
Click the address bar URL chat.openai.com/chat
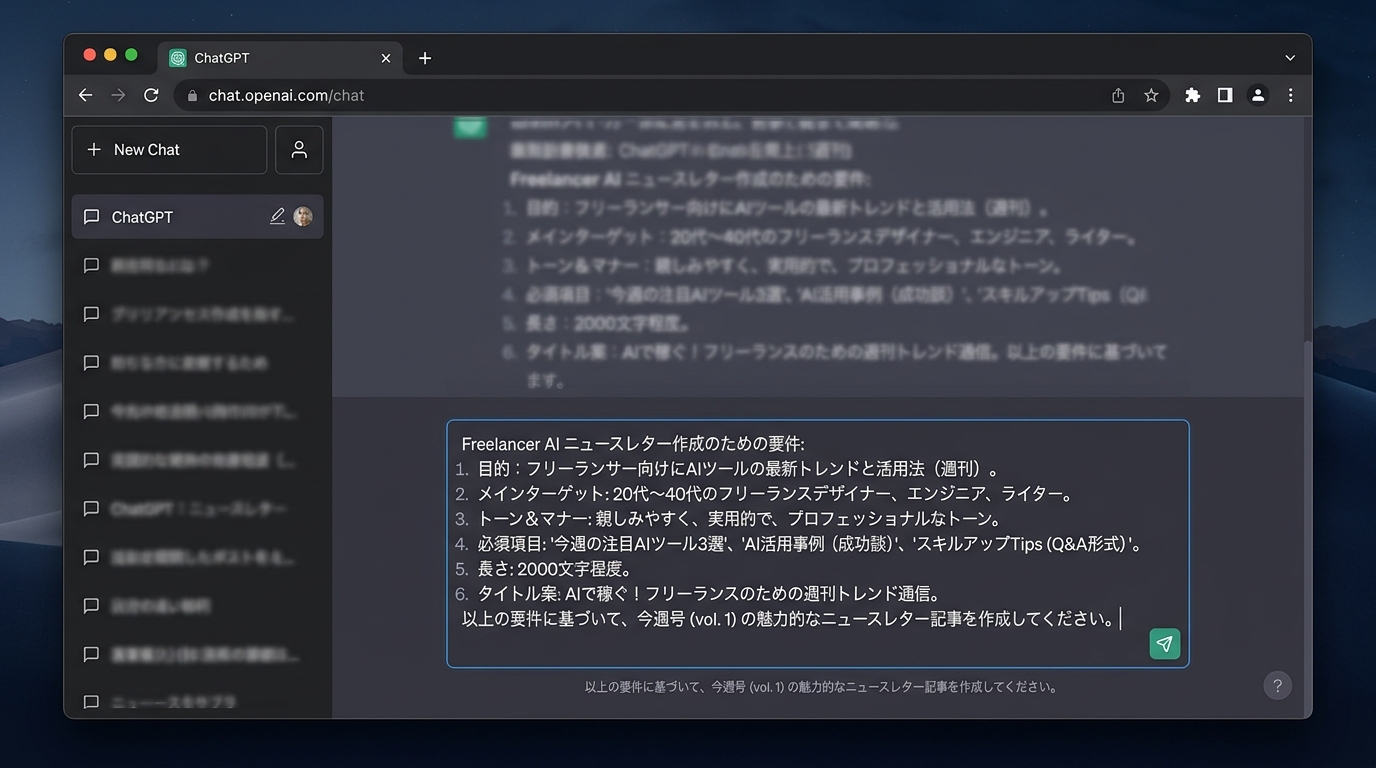[286, 95]
